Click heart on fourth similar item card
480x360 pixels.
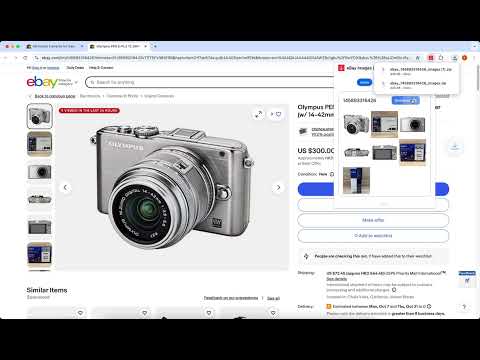pos(273,313)
